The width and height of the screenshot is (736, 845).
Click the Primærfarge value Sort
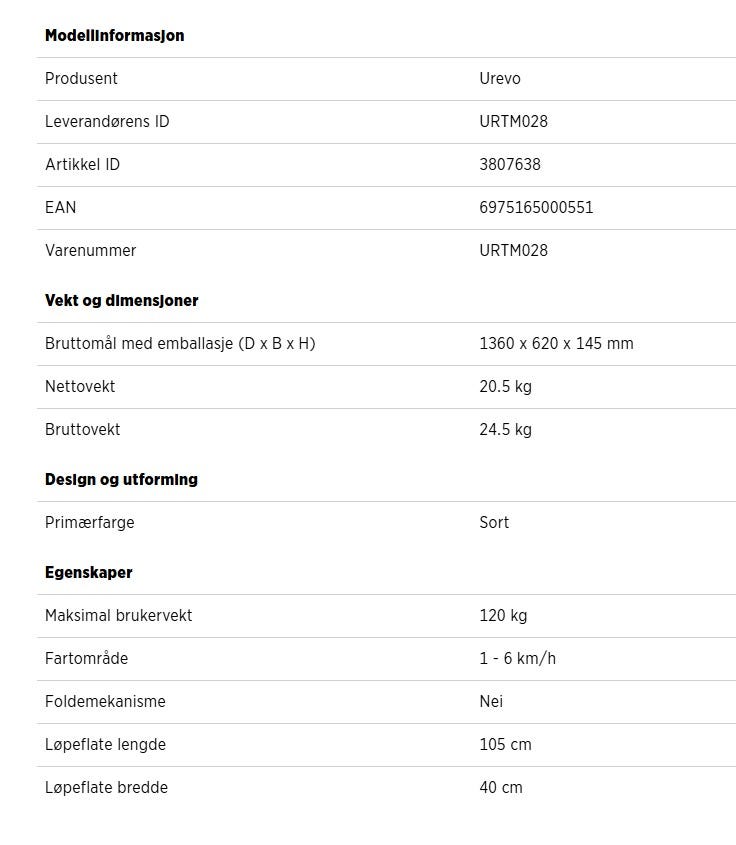[x=494, y=522]
